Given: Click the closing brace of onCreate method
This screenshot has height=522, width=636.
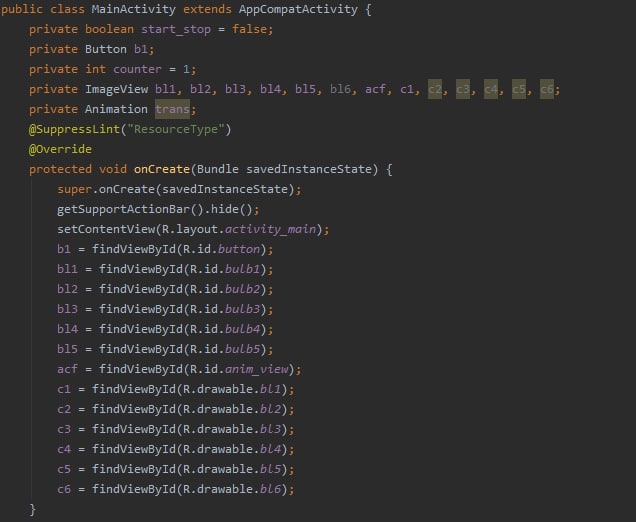Looking at the screenshot, I should tap(32, 509).
